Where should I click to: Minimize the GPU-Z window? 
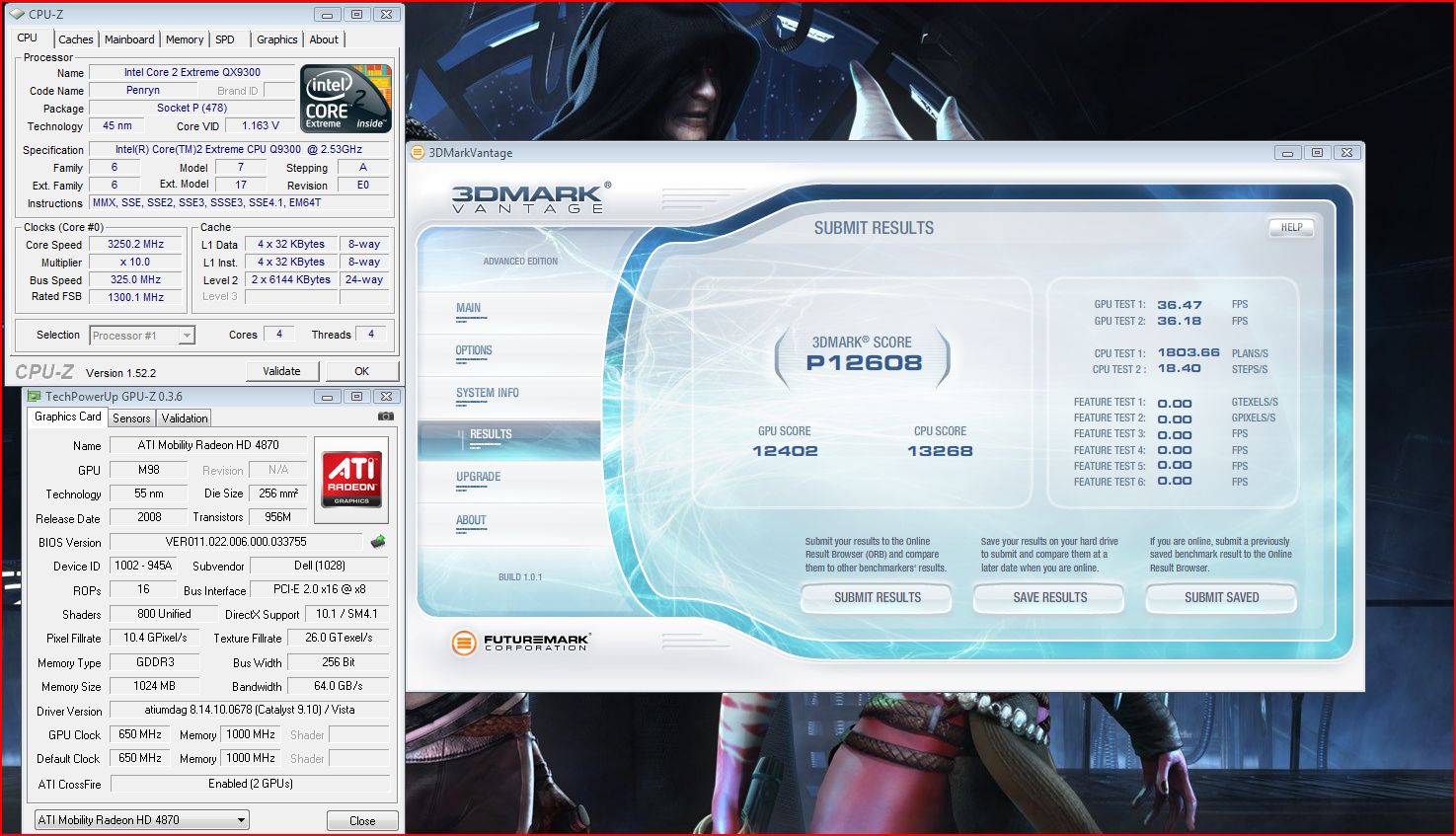pyautogui.click(x=328, y=396)
